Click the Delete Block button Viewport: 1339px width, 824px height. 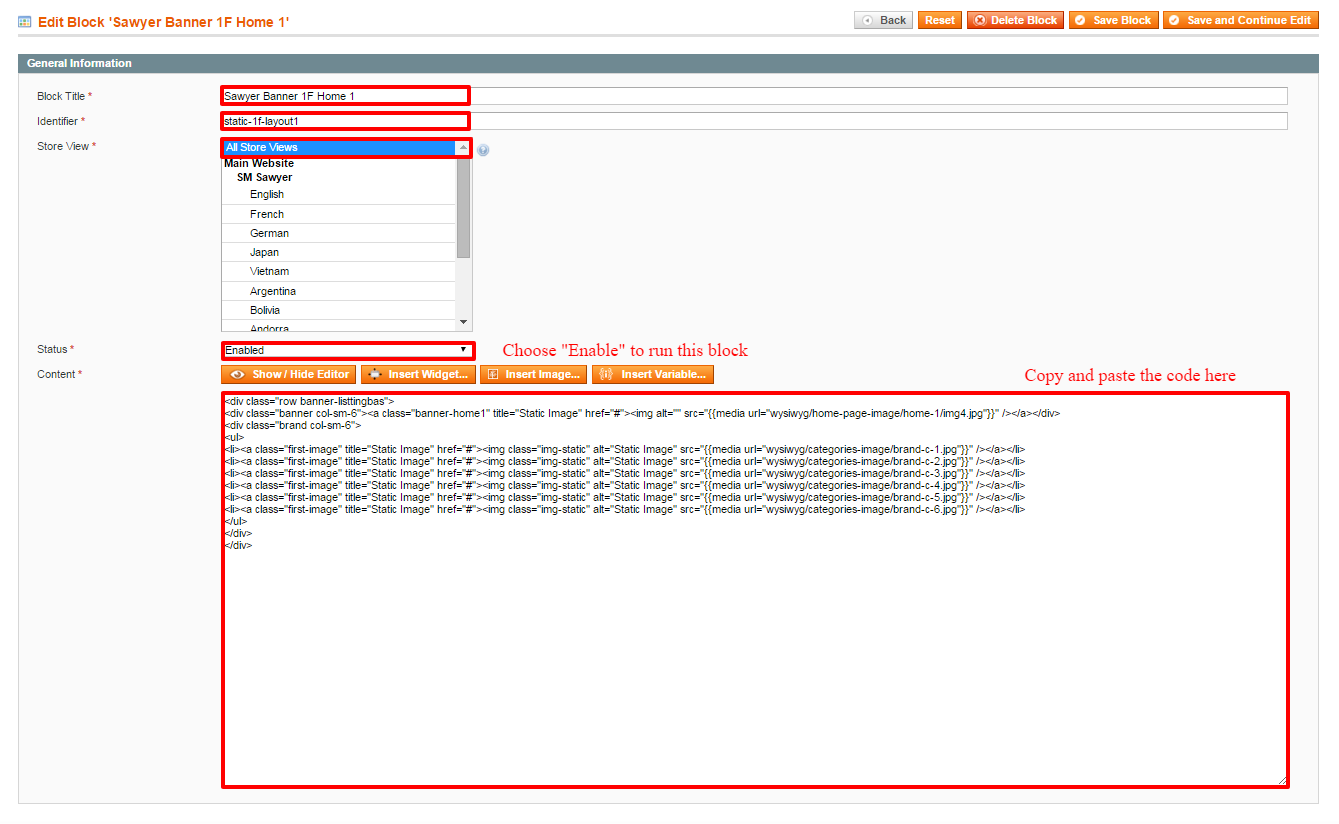[1015, 20]
